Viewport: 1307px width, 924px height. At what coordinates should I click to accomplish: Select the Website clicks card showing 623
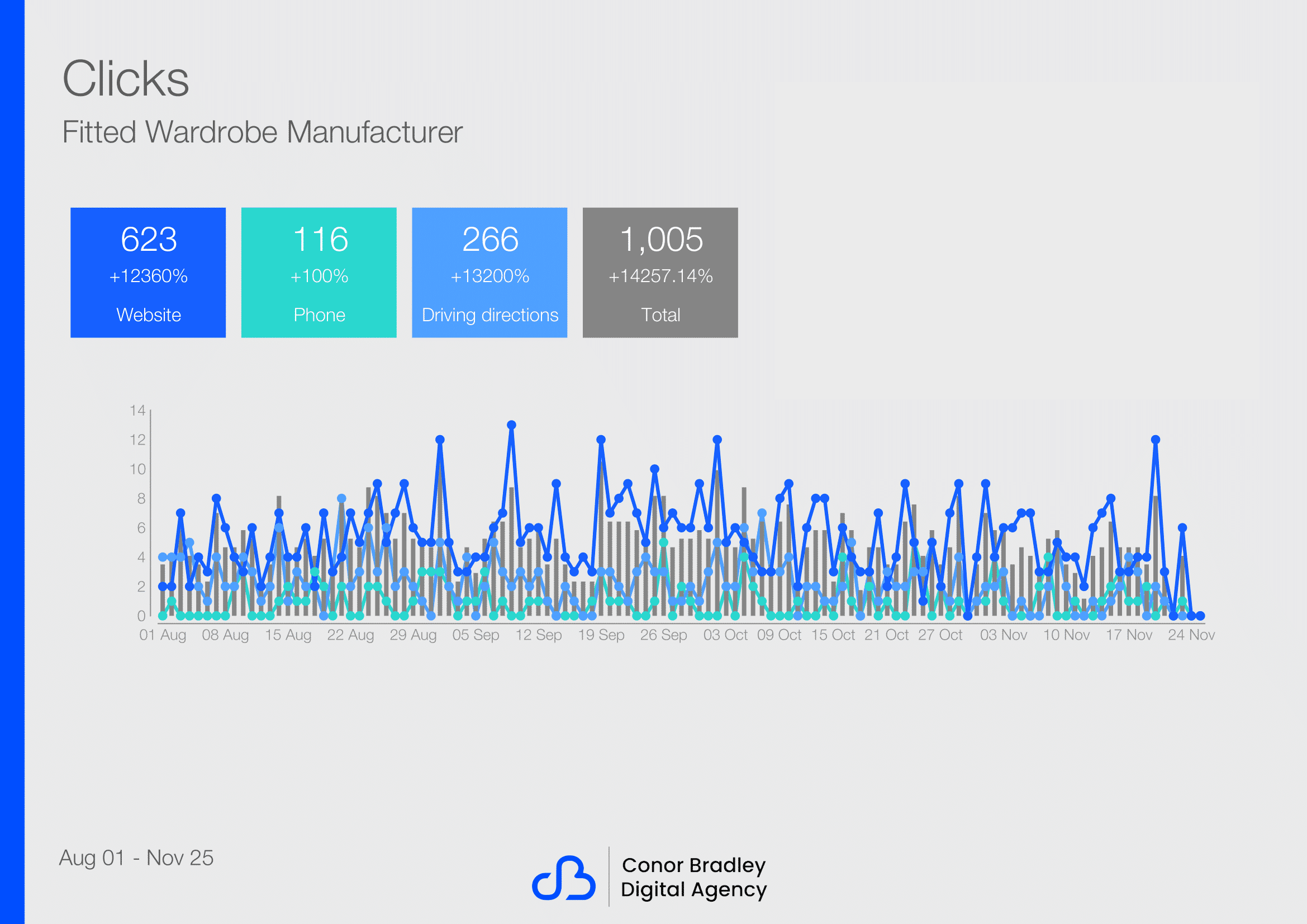148,273
